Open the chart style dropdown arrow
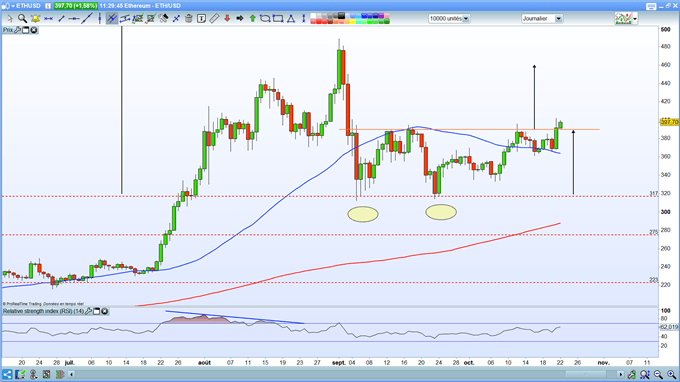This screenshot has height=382, width=680. [x=635, y=19]
